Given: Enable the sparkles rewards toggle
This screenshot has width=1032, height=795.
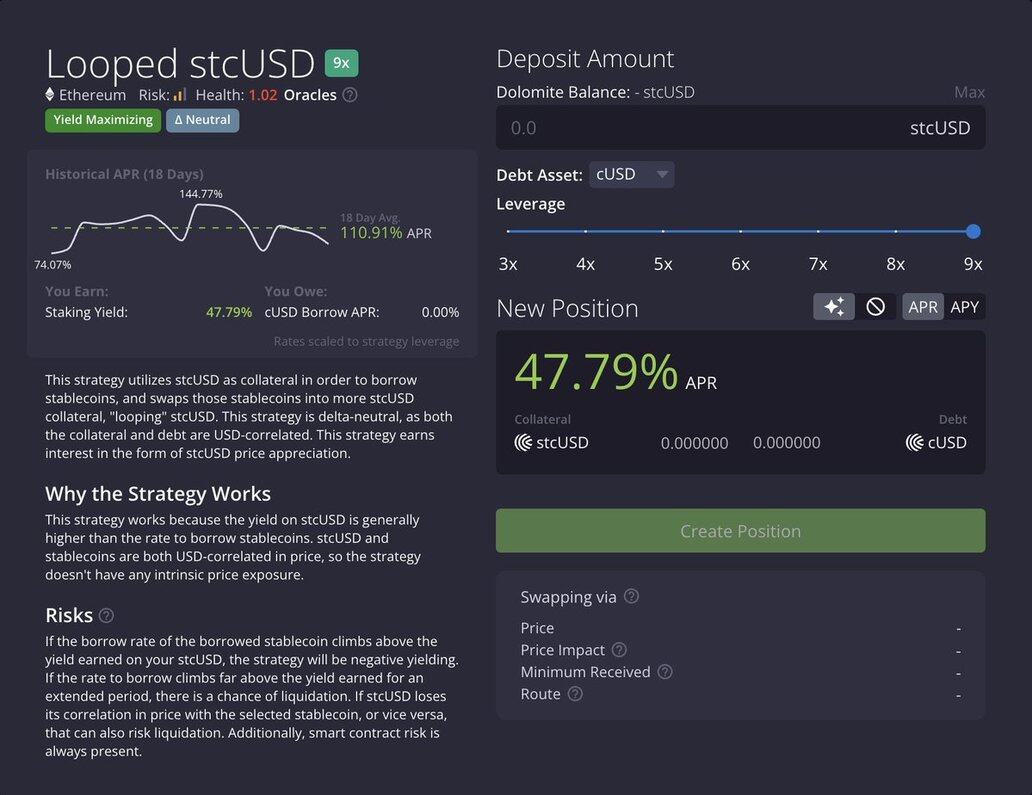Looking at the screenshot, I should point(834,307).
